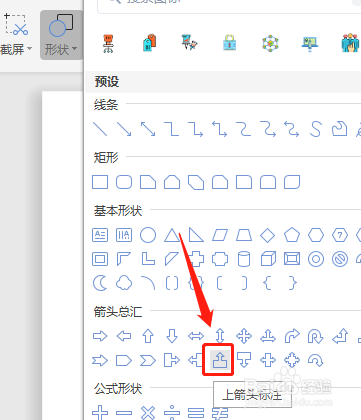Select the circular curved arrow shape
The width and height of the screenshot is (361, 420).
coord(316,360)
